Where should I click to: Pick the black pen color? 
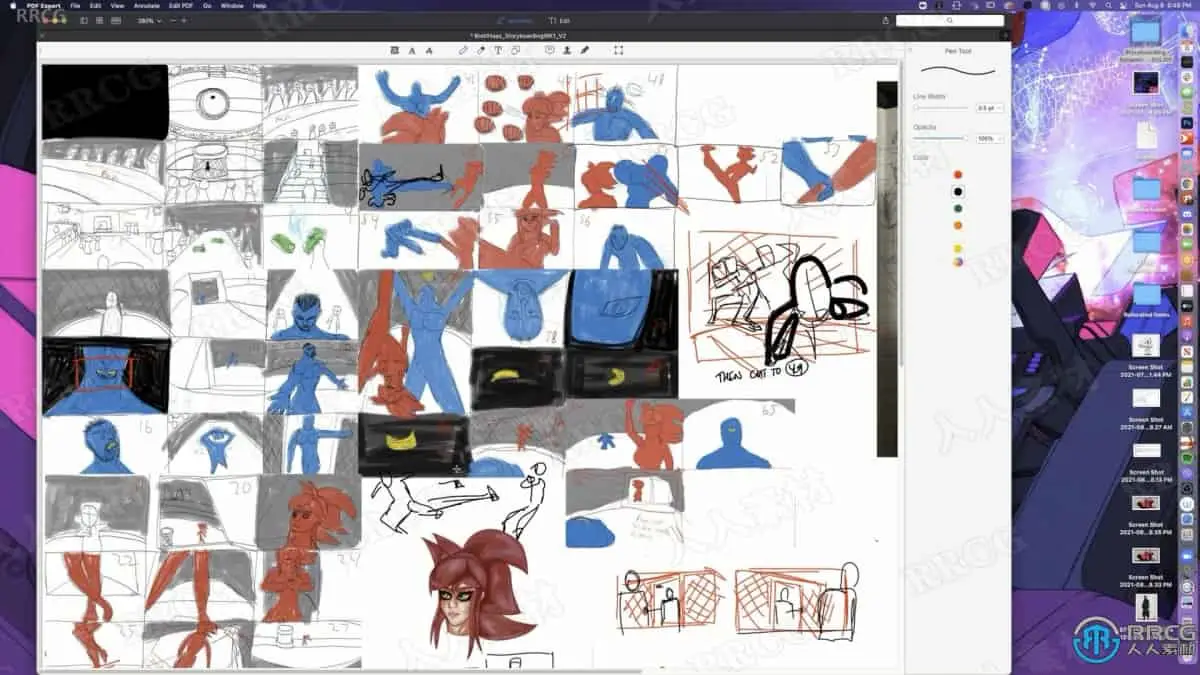point(958,191)
